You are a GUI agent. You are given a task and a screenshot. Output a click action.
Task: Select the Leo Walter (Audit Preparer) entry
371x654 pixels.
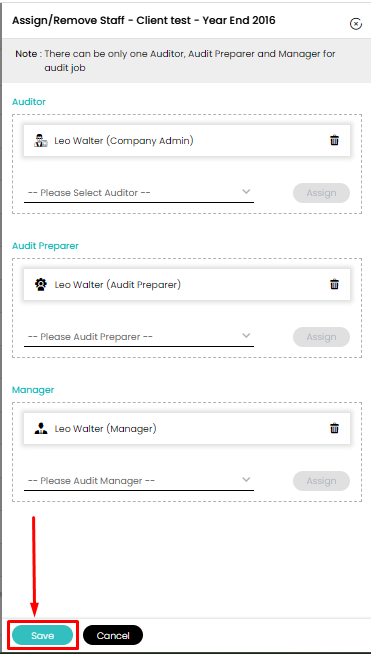pyautogui.click(x=187, y=284)
